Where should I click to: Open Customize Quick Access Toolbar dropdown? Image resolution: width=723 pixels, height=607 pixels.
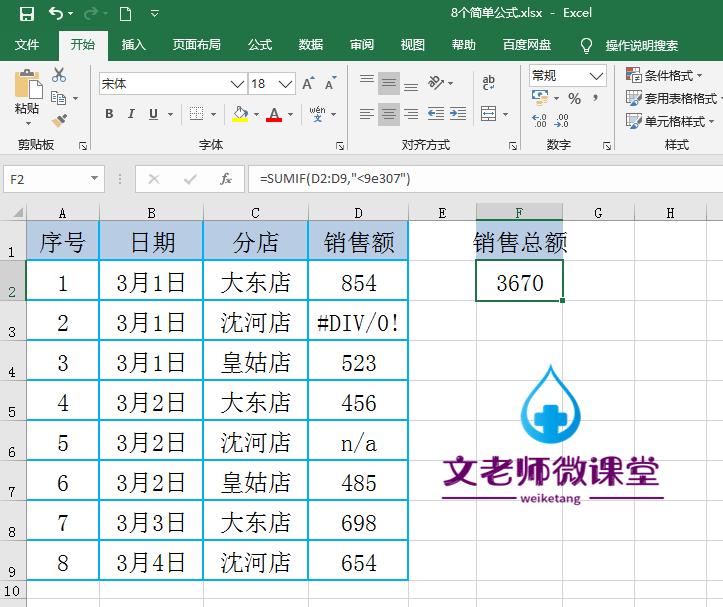tap(155, 14)
